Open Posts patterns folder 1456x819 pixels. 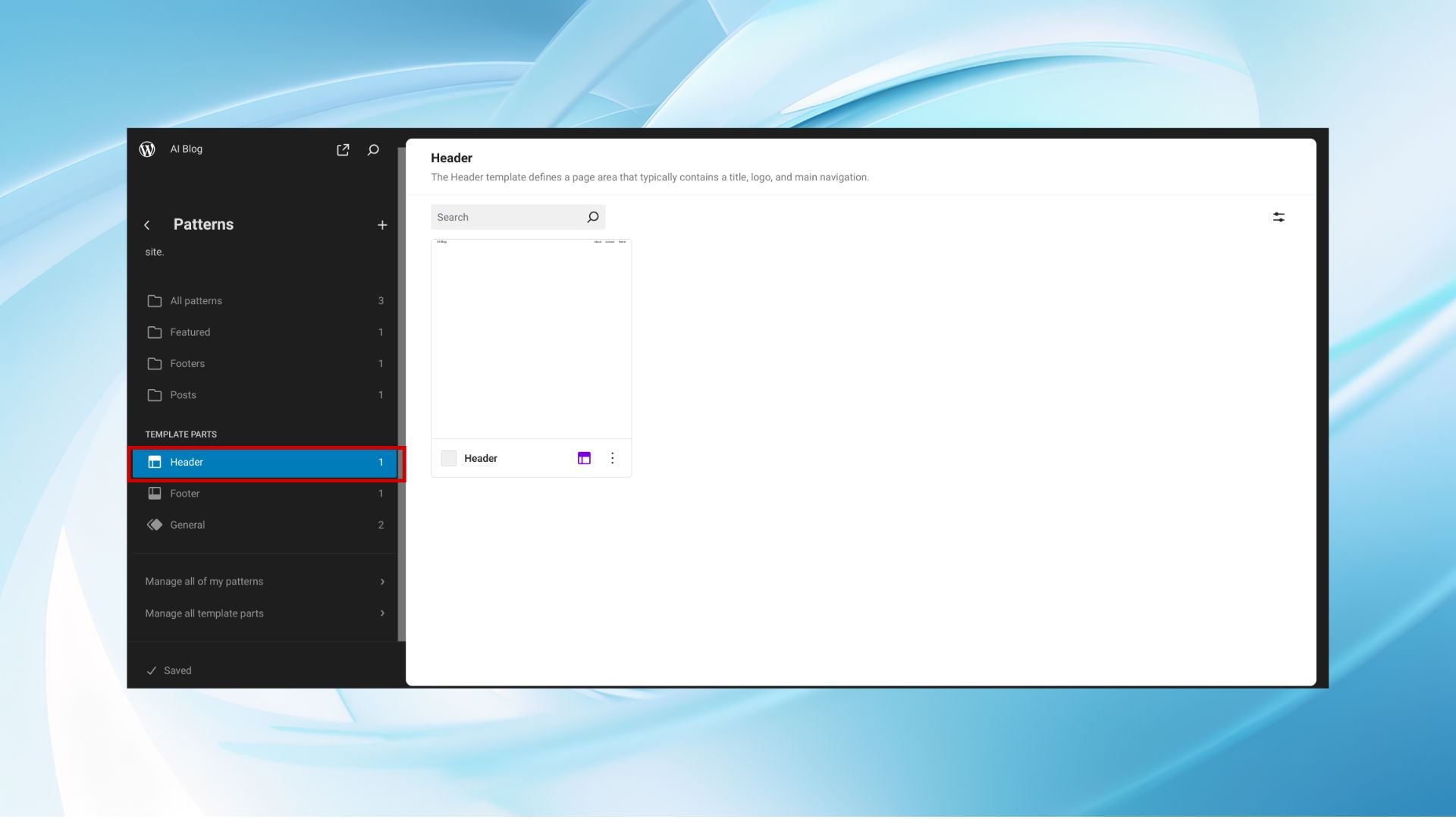[x=264, y=395]
